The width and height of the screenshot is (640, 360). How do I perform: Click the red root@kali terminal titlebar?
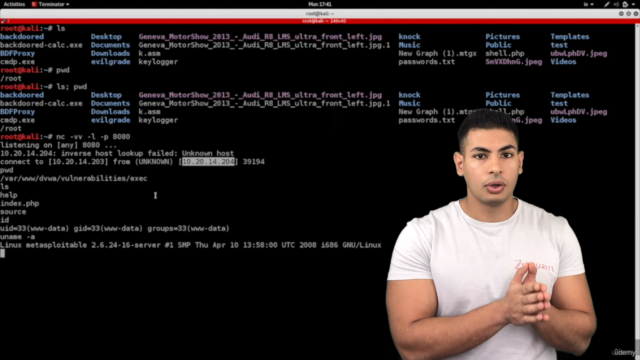320,21
